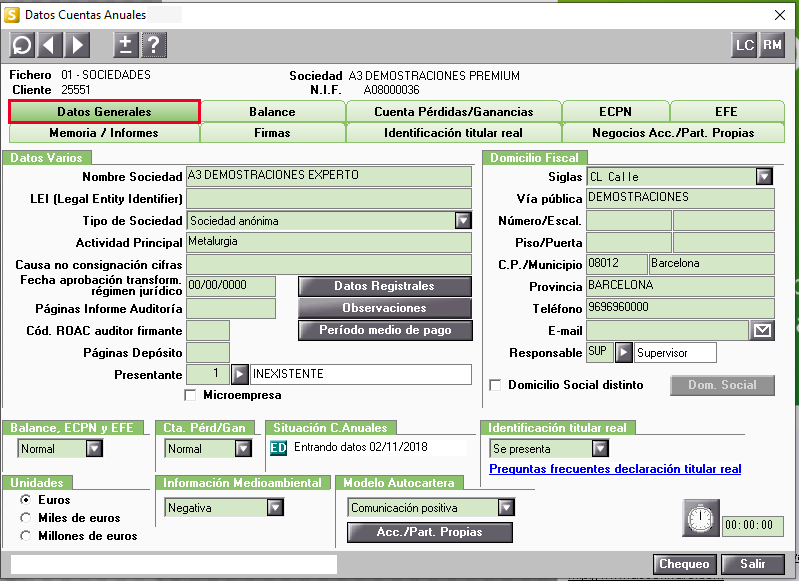Viewport: 799px width, 581px height.
Task: Click LEI (Legal Entity Identifier) field
Action: point(329,199)
